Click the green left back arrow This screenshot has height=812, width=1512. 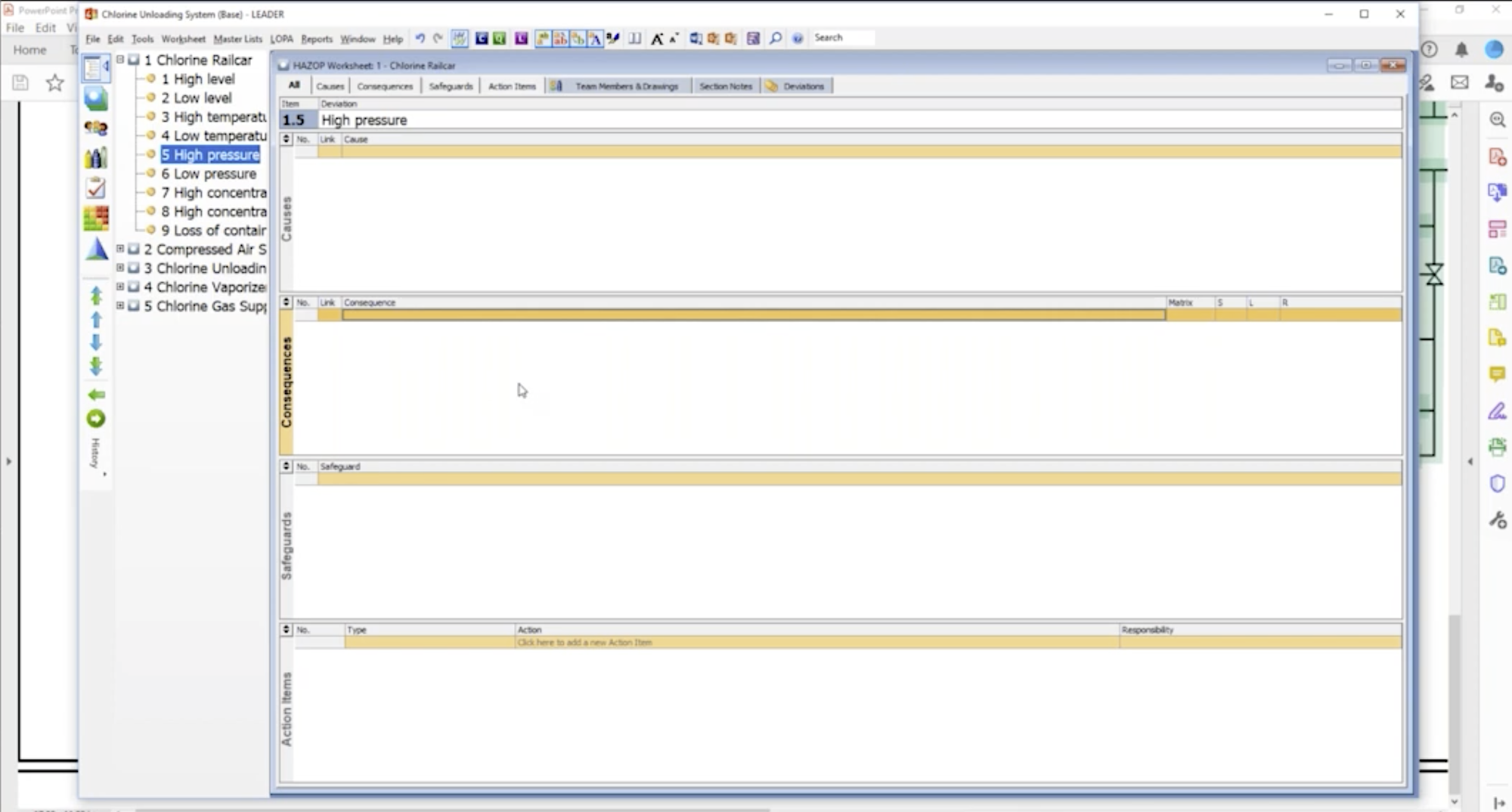coord(96,395)
